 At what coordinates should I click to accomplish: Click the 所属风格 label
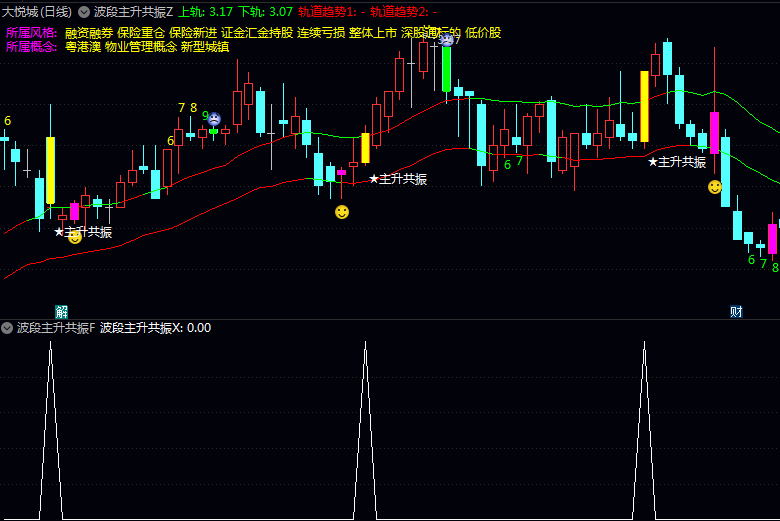tap(31, 33)
